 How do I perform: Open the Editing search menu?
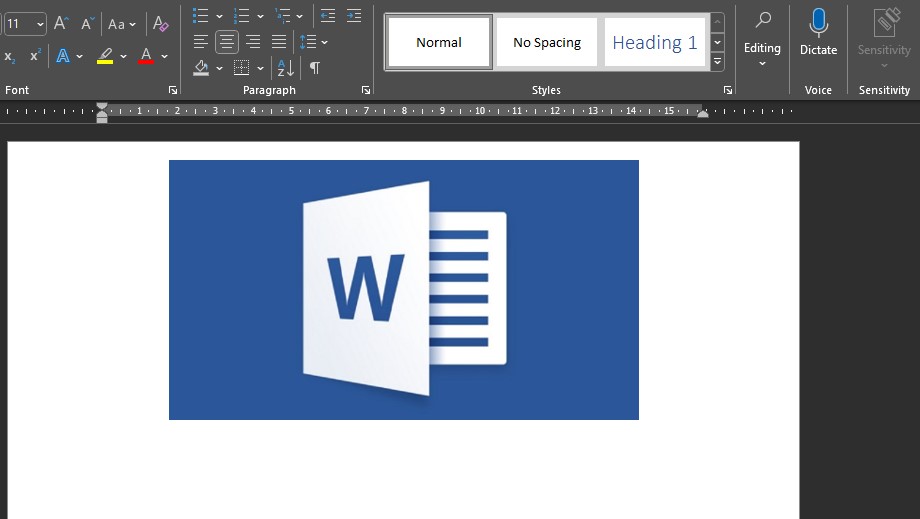(x=762, y=39)
